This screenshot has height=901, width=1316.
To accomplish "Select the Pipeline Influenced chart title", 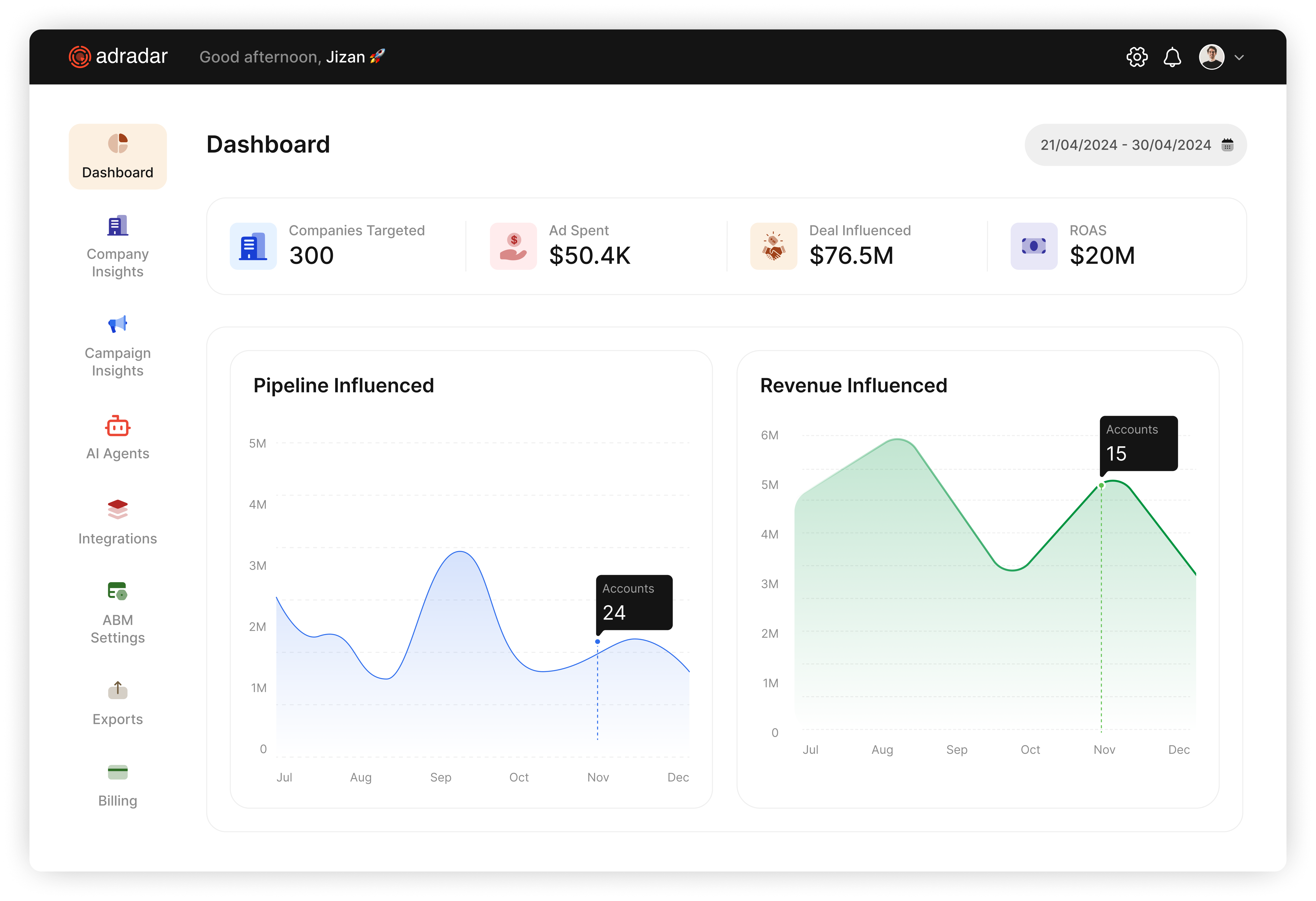I will pyautogui.click(x=343, y=385).
